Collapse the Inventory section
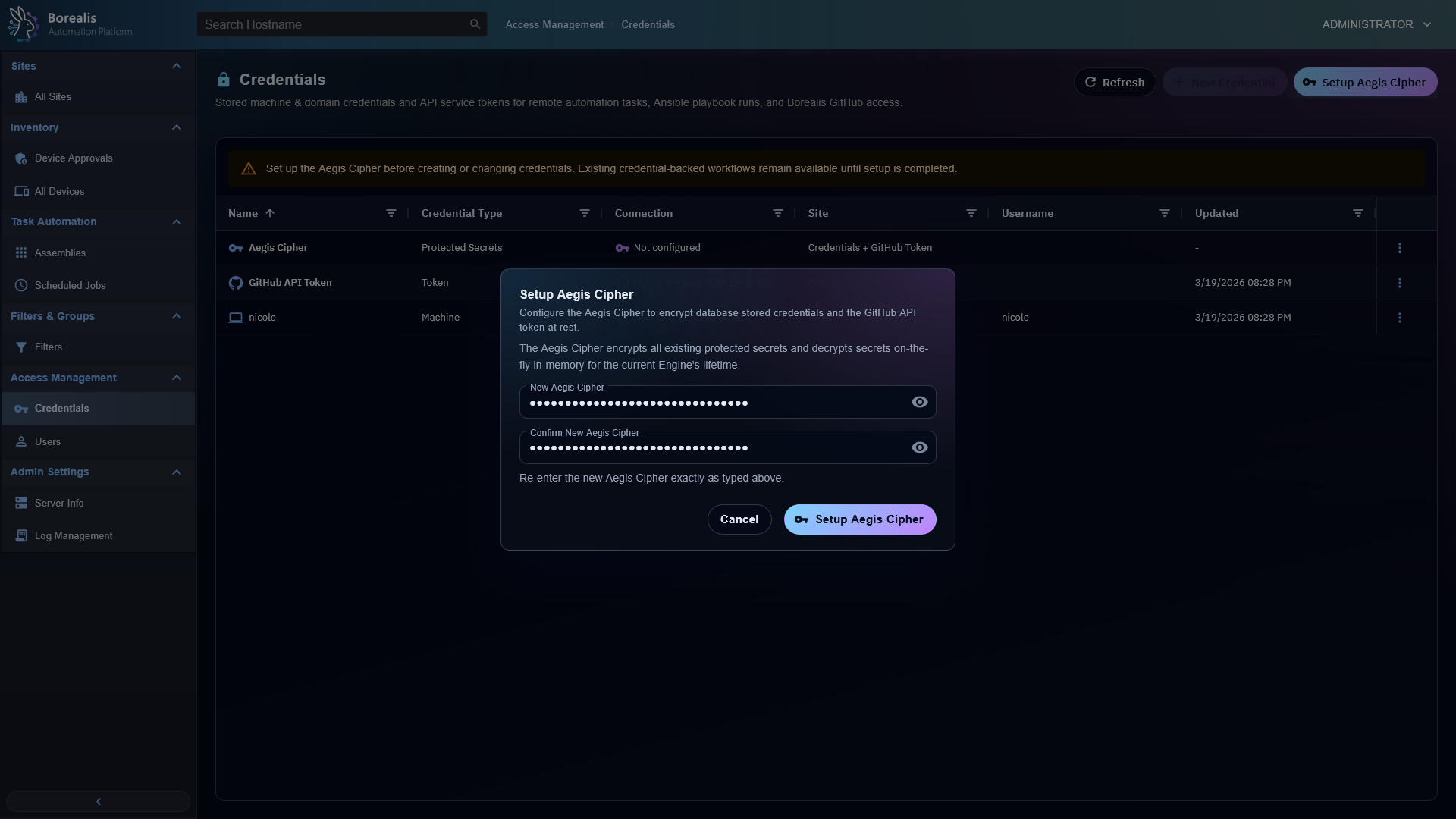Image resolution: width=1456 pixels, height=819 pixels. pos(177,127)
